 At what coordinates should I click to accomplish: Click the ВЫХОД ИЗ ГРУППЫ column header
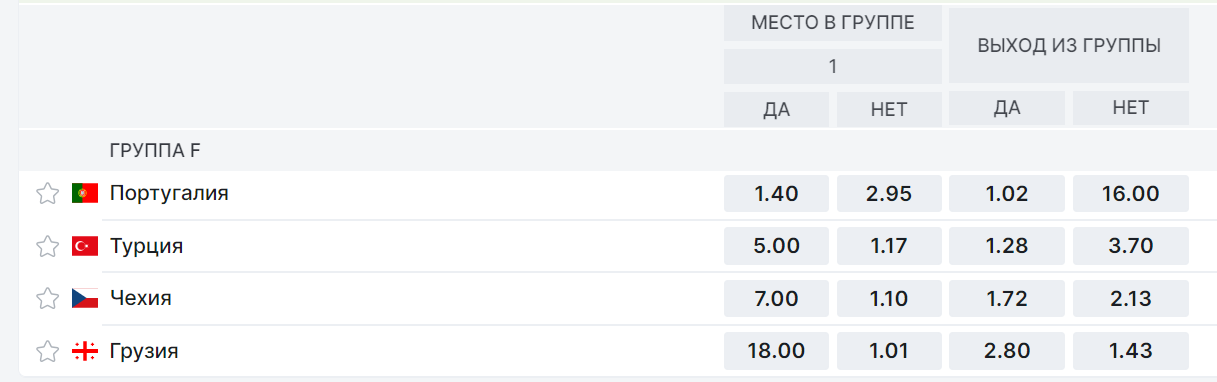tap(1069, 46)
